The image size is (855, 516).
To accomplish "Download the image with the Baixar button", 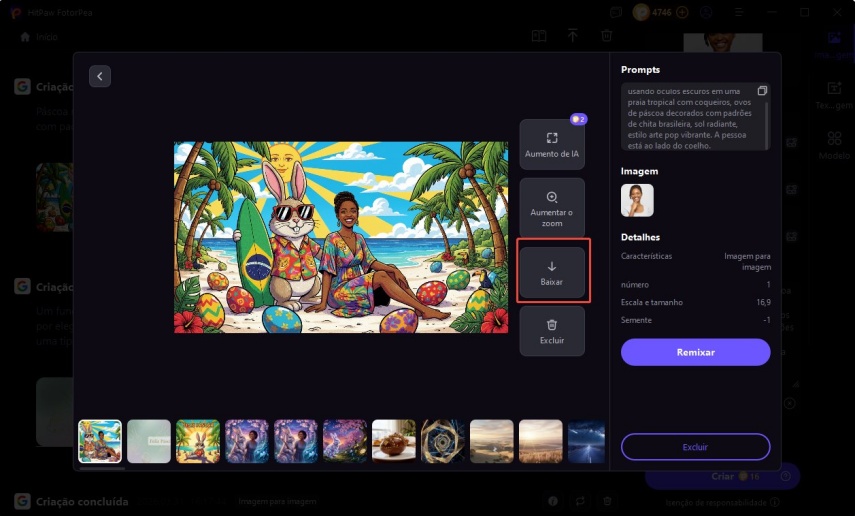I will (552, 272).
